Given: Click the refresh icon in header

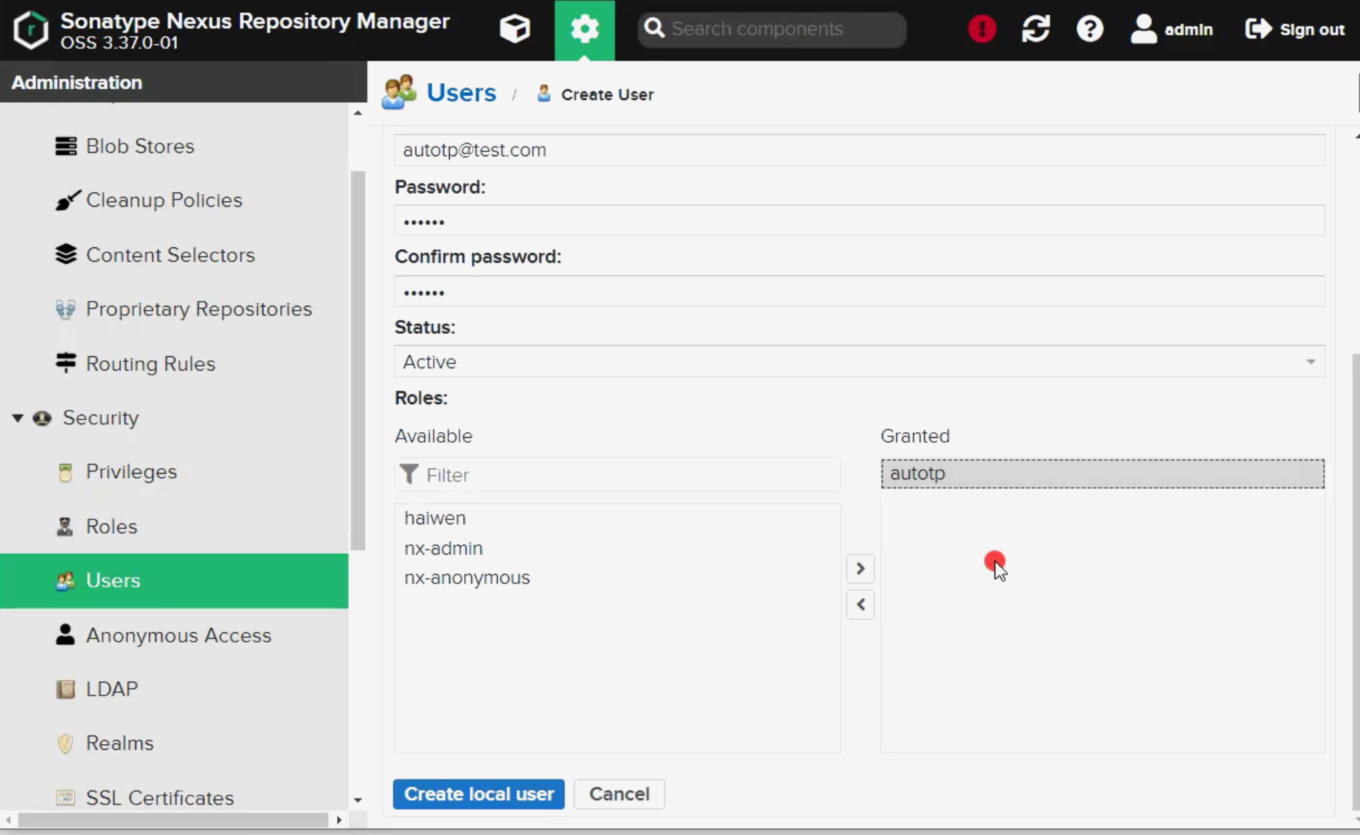Looking at the screenshot, I should (x=1036, y=29).
